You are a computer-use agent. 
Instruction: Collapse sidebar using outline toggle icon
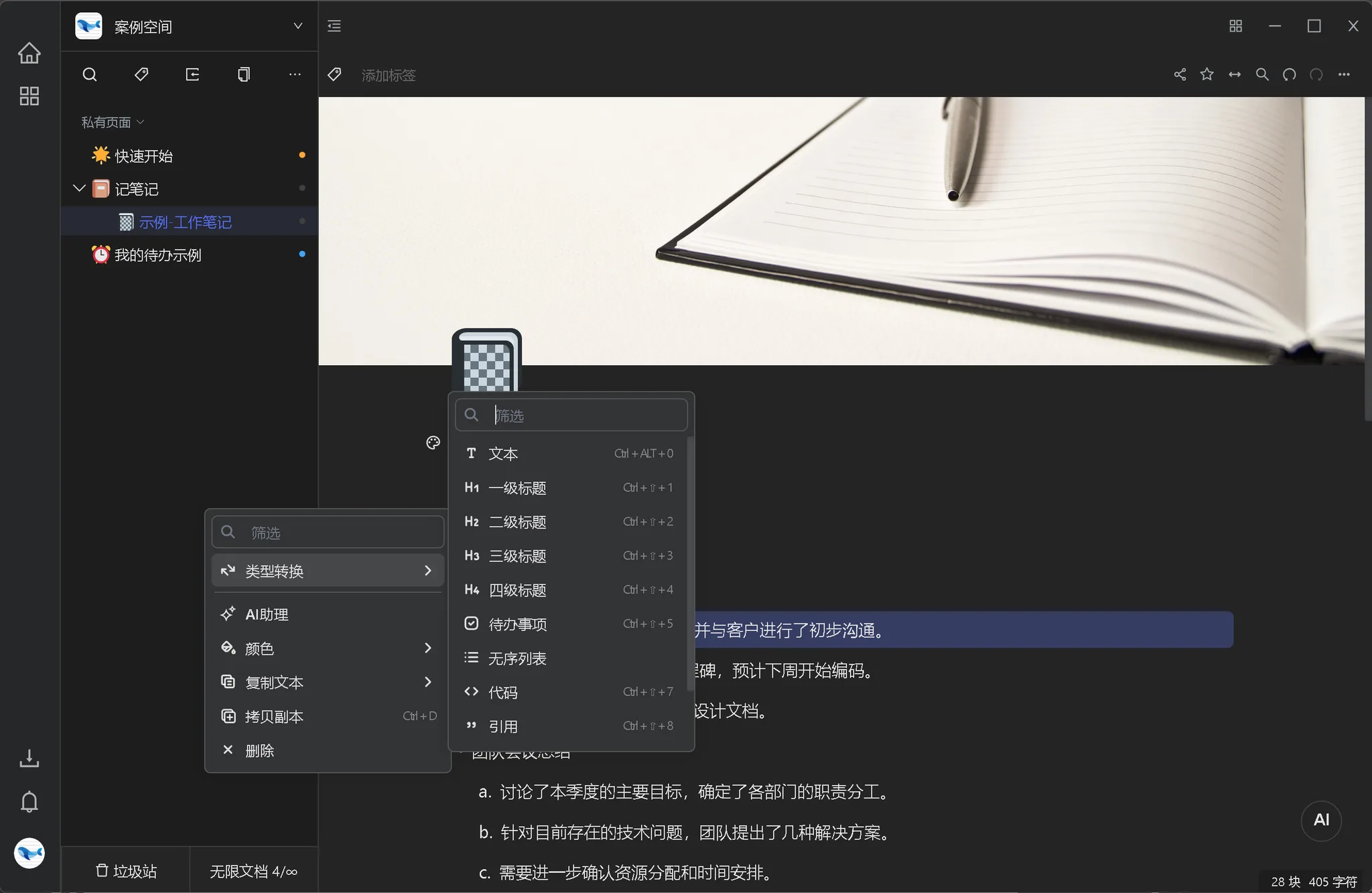tap(334, 26)
